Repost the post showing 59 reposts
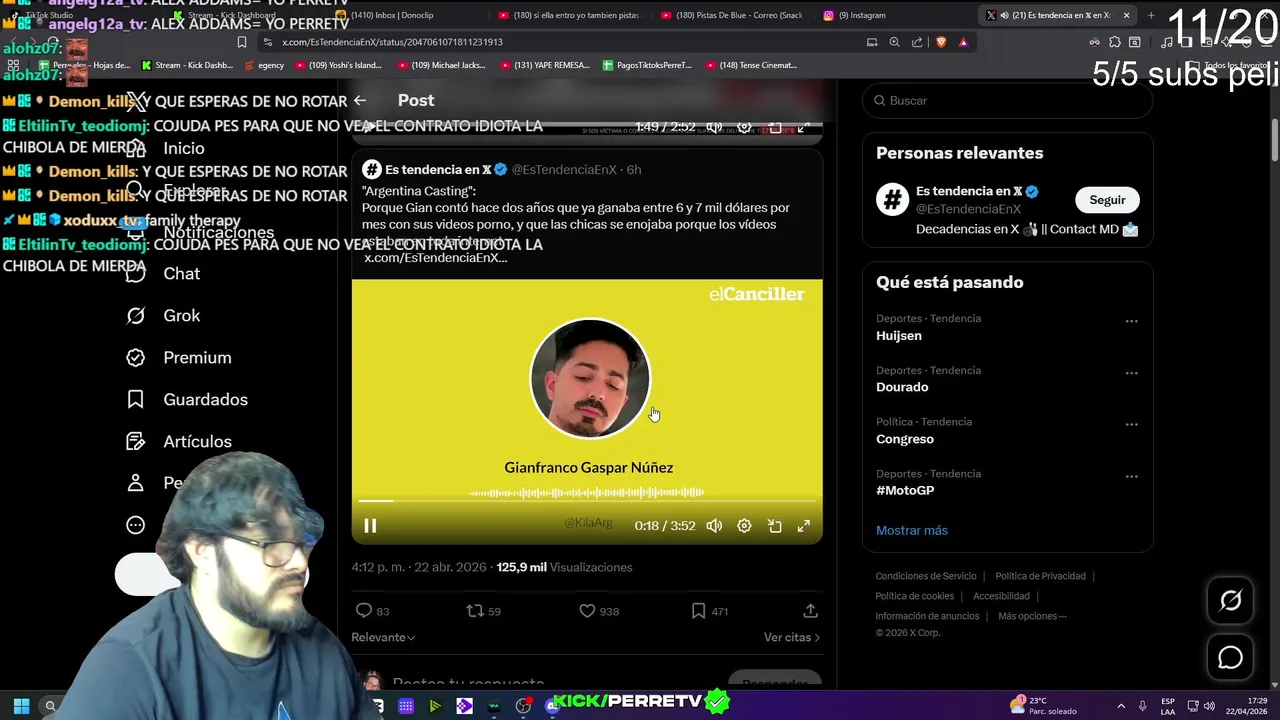1280x720 pixels. click(x=484, y=611)
